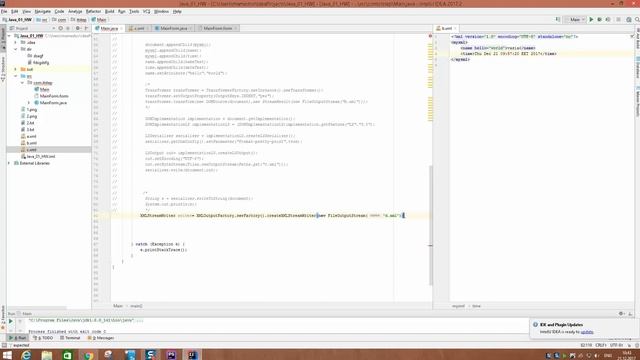The height and width of the screenshot is (360, 640).
Task: Click build project icon before Main selector
Action: tap(558, 20)
